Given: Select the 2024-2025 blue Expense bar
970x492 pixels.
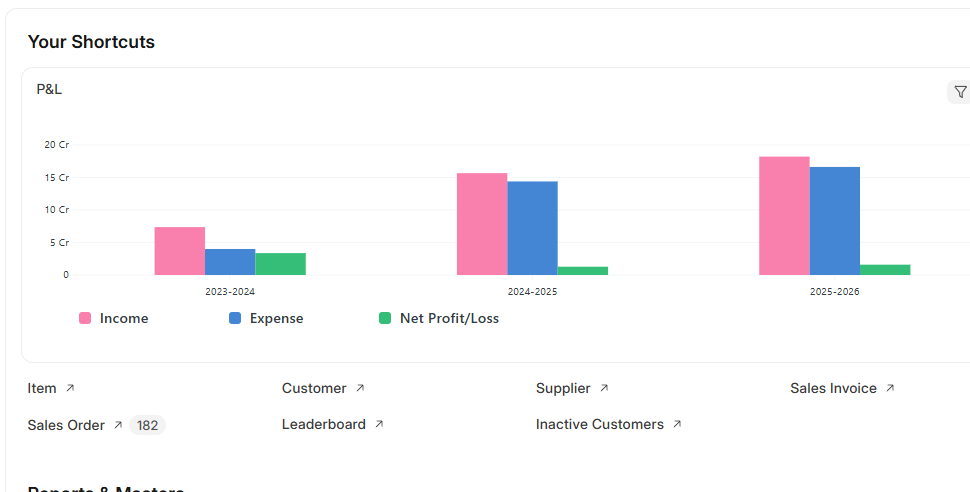Looking at the screenshot, I should coord(533,228).
